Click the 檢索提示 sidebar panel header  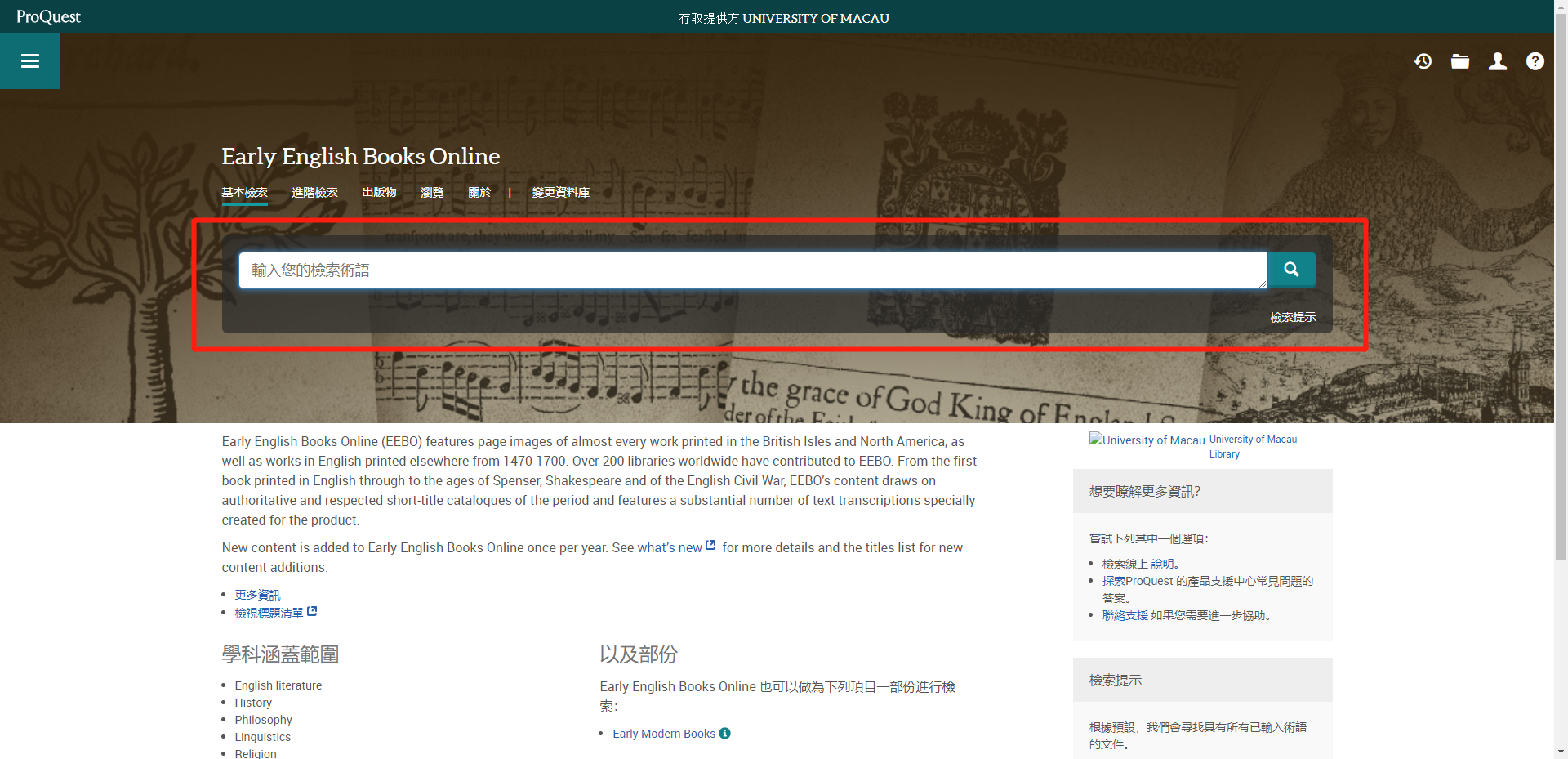[x=1203, y=680]
